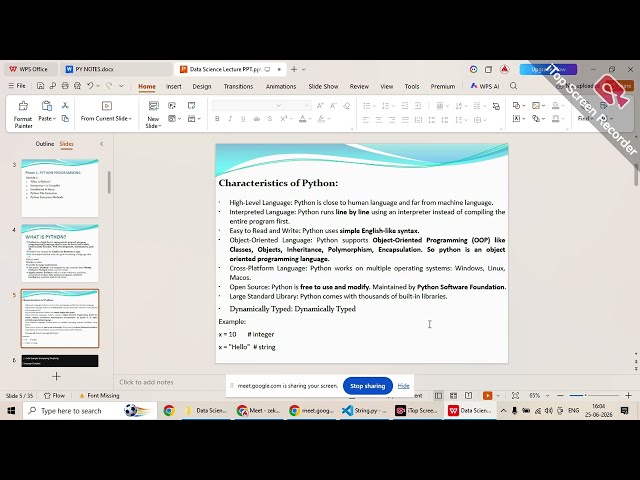The height and width of the screenshot is (480, 640).
Task: Click the Undo arrow icon
Action: point(90,86)
